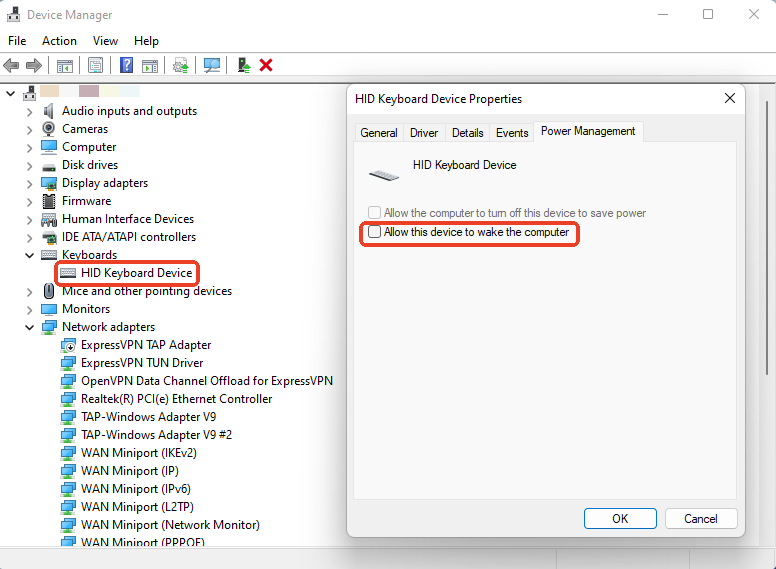The image size is (776, 569).
Task: Click the ExpressVPN TAP Adapter icon
Action: point(68,345)
